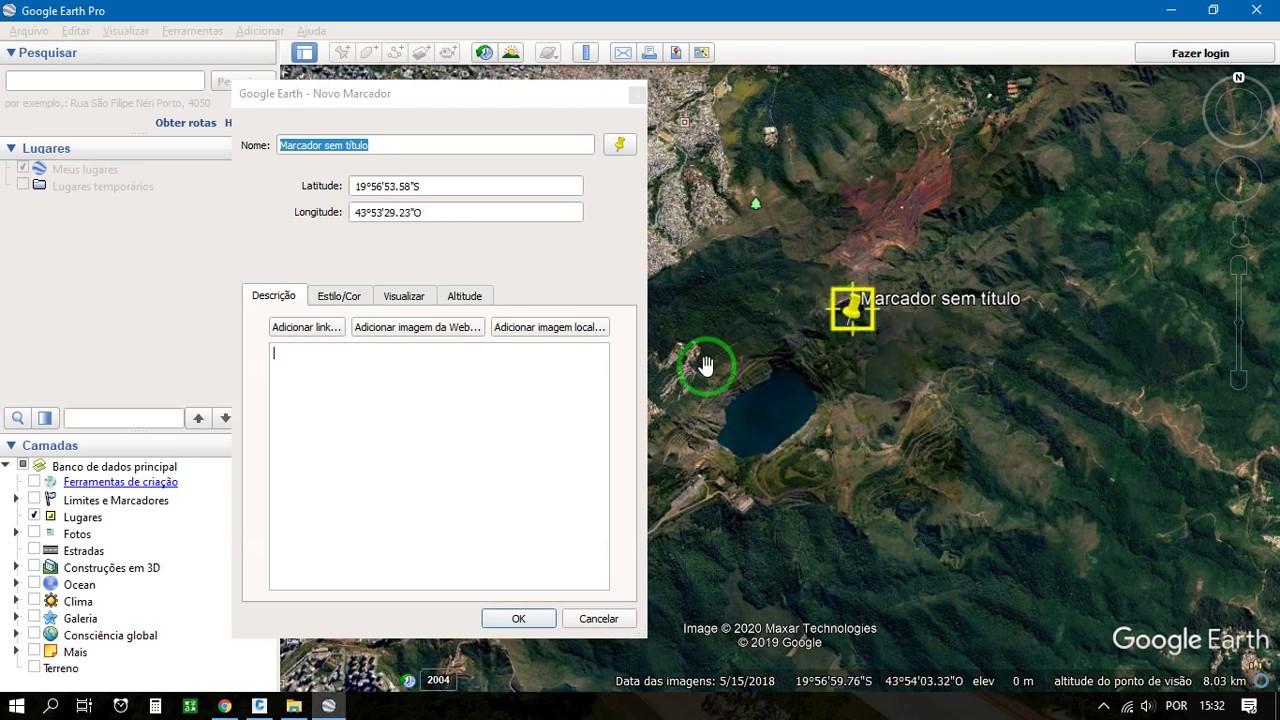Click the Print toolbar icon
1280x720 pixels.
649,53
